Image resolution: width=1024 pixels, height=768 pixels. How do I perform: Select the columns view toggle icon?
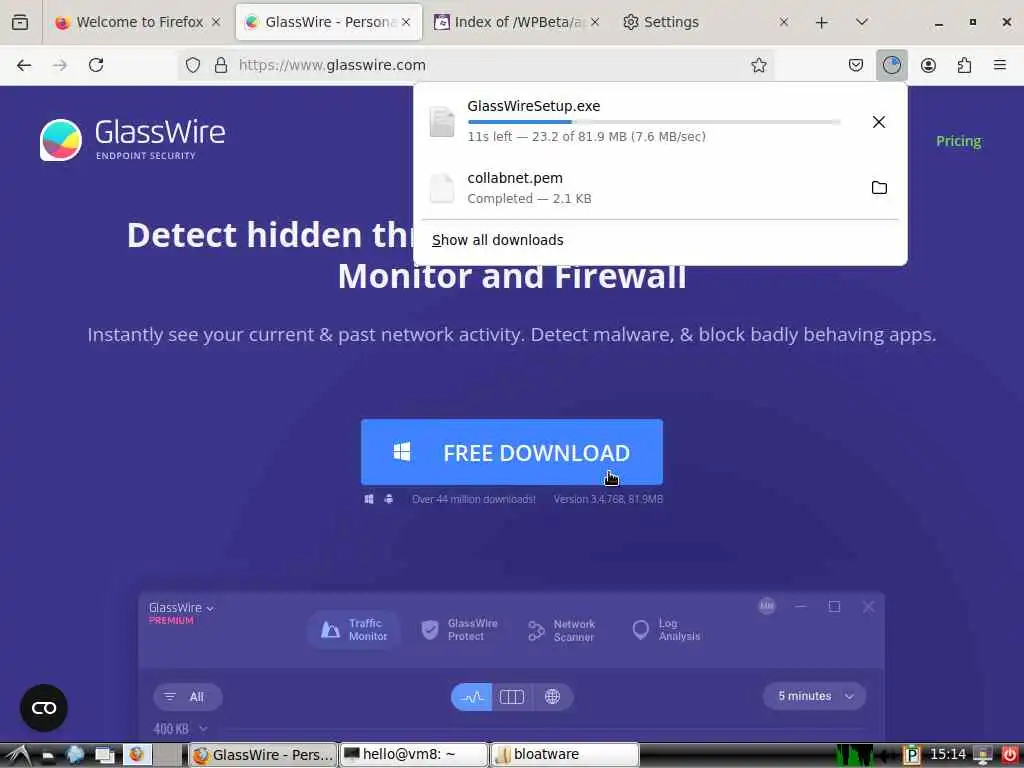coord(511,697)
